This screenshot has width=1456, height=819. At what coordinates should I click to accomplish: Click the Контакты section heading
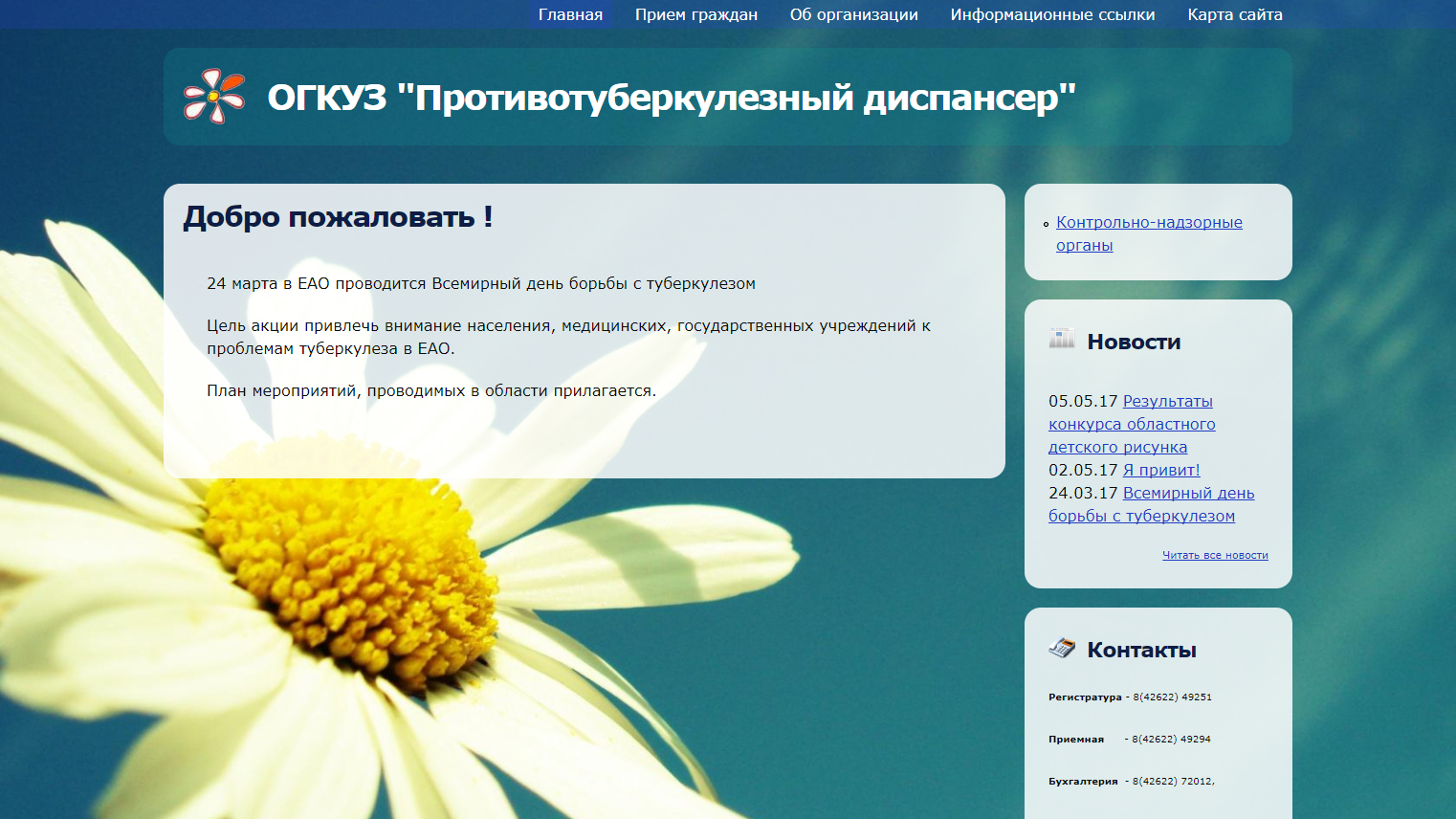[1141, 650]
